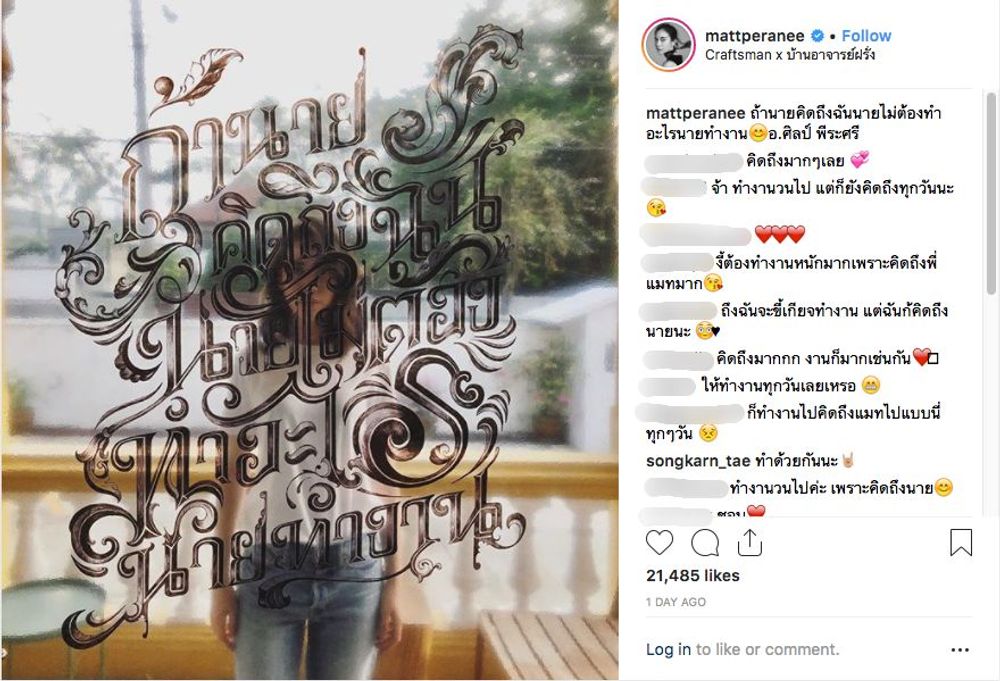
Task: Save post using the bookmark icon
Action: pos(960,543)
